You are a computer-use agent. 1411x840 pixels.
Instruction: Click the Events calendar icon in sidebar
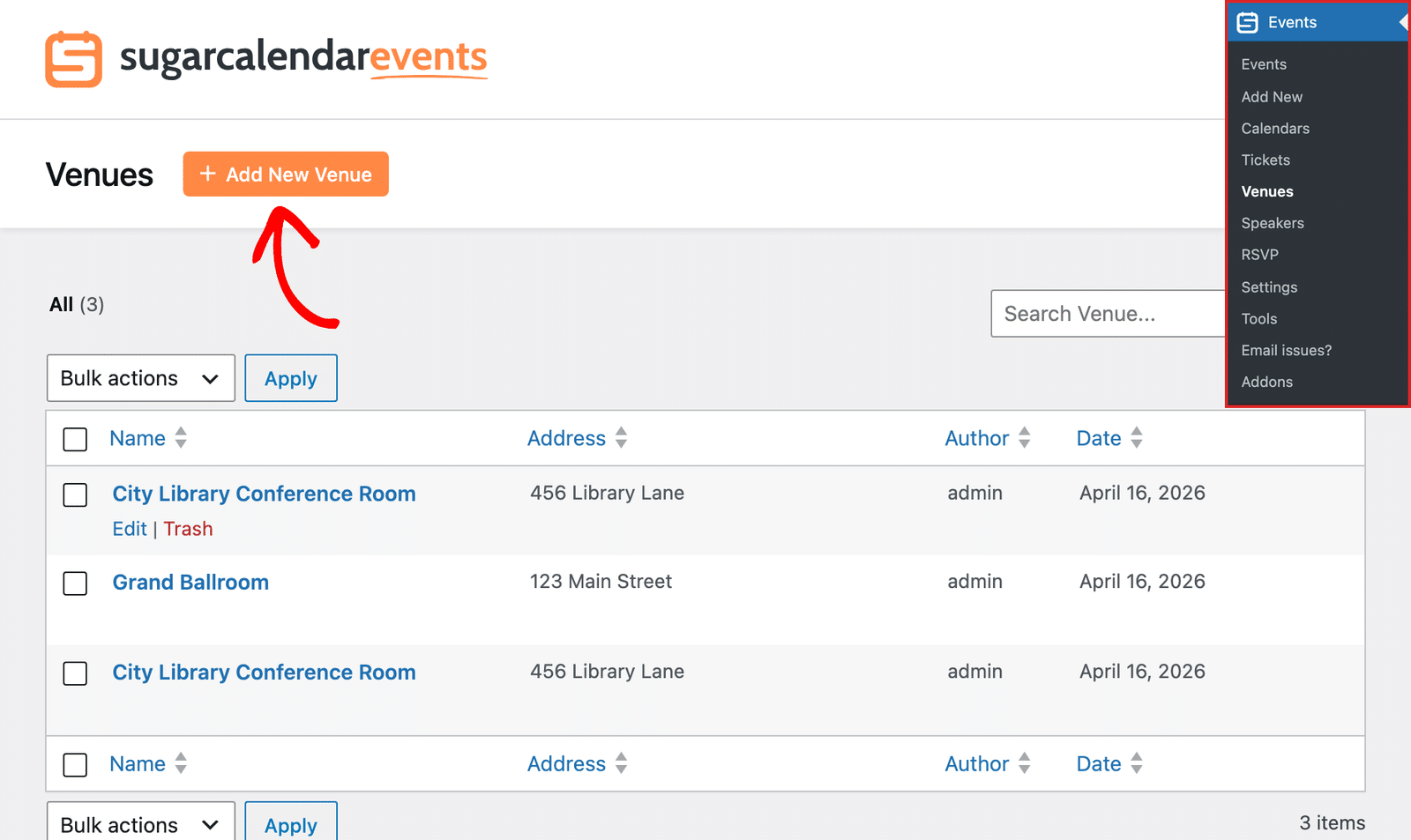(x=1247, y=23)
